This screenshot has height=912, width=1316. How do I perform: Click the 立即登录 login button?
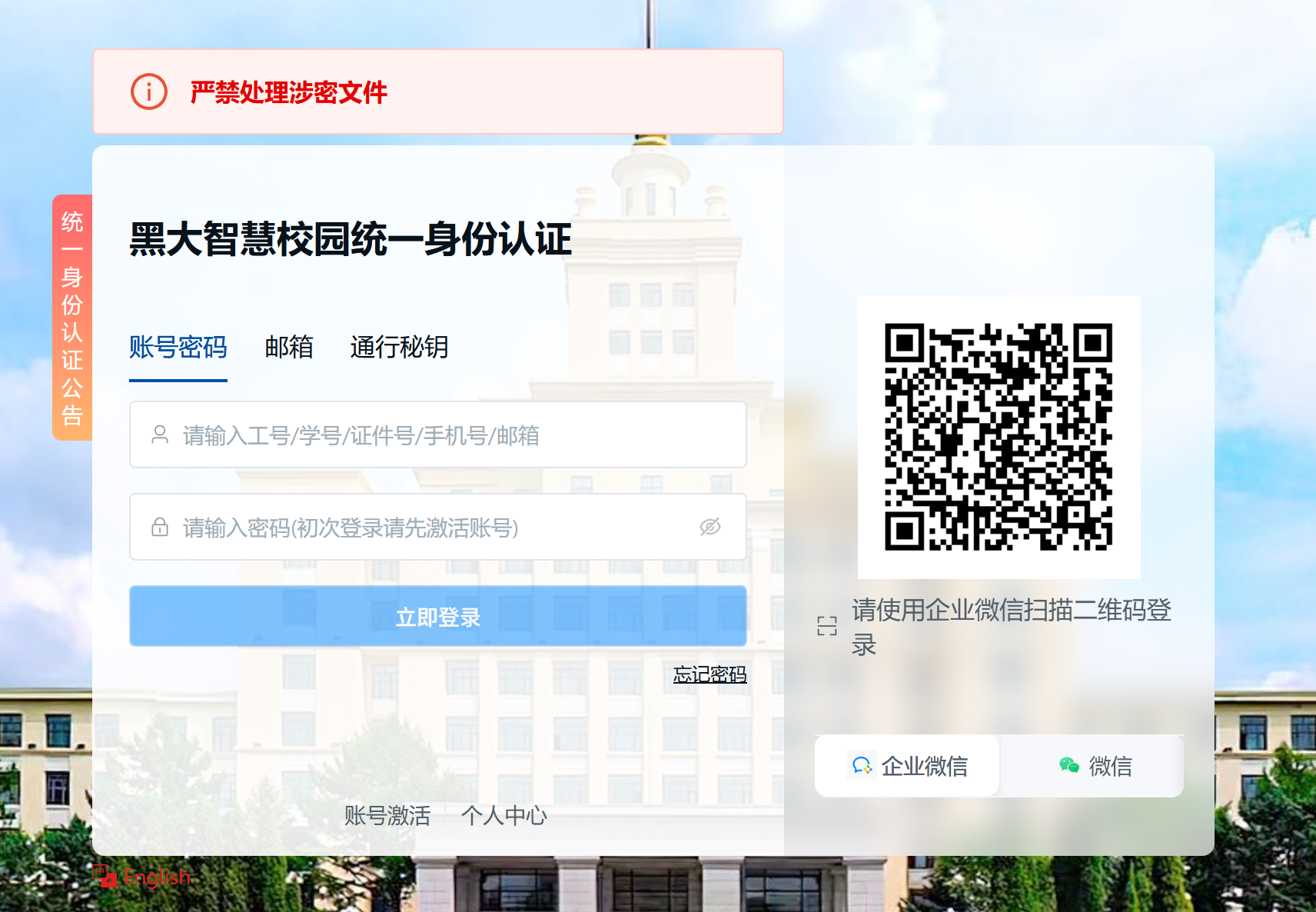pyautogui.click(x=438, y=616)
